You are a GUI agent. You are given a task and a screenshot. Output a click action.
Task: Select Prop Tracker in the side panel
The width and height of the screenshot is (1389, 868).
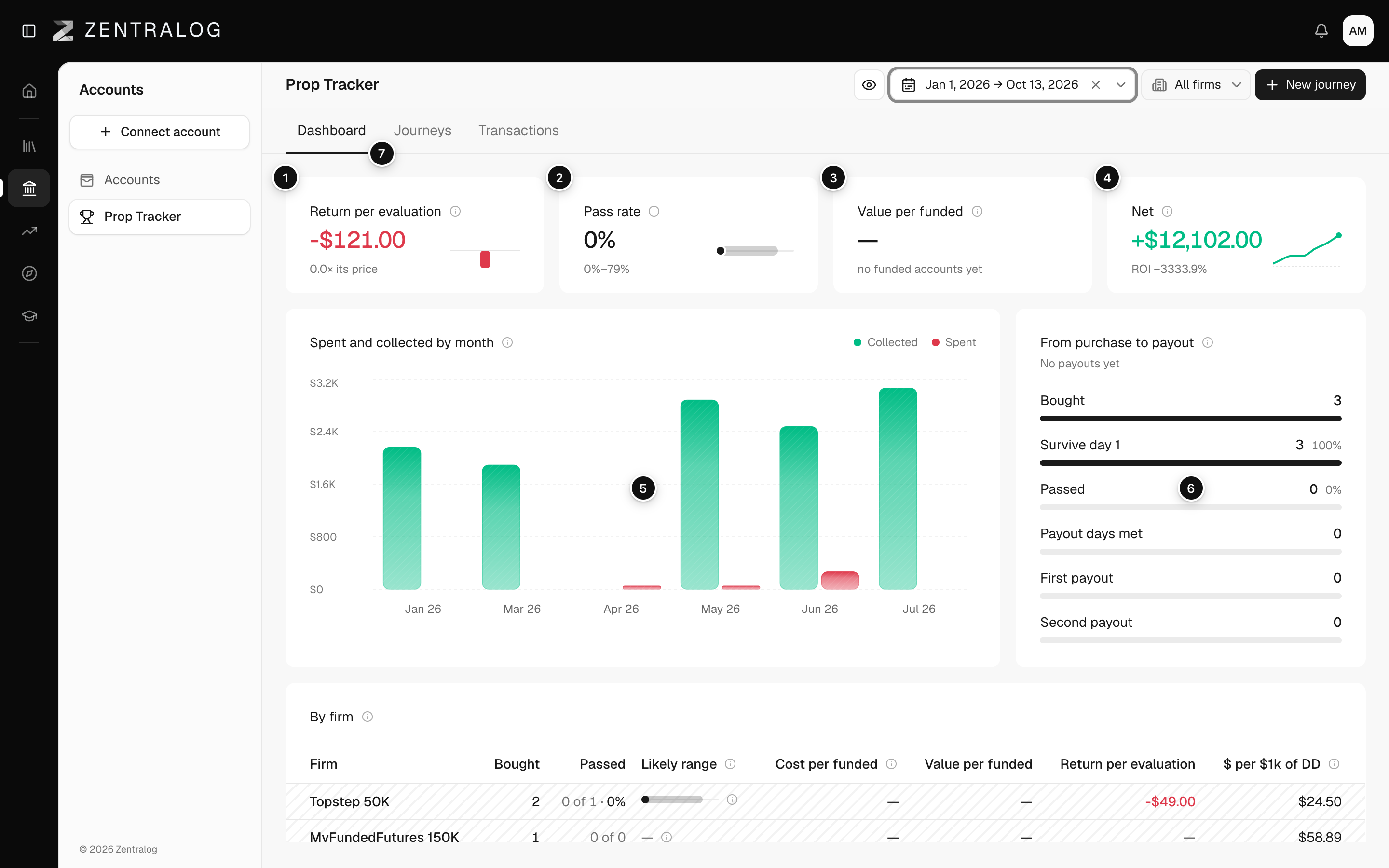[160, 217]
